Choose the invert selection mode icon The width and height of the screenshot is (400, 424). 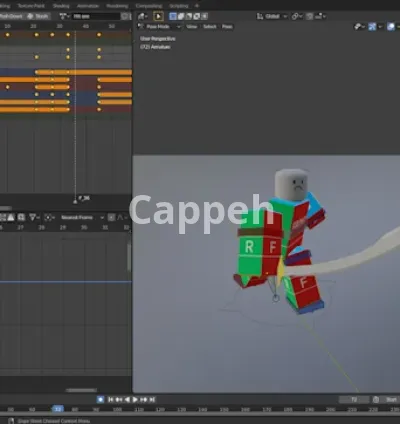197,16
